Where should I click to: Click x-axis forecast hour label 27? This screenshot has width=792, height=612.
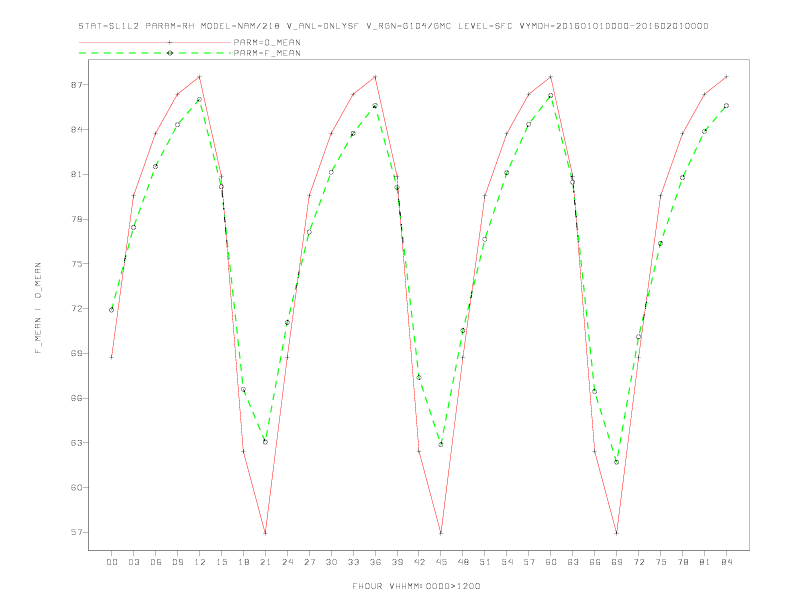point(309,562)
